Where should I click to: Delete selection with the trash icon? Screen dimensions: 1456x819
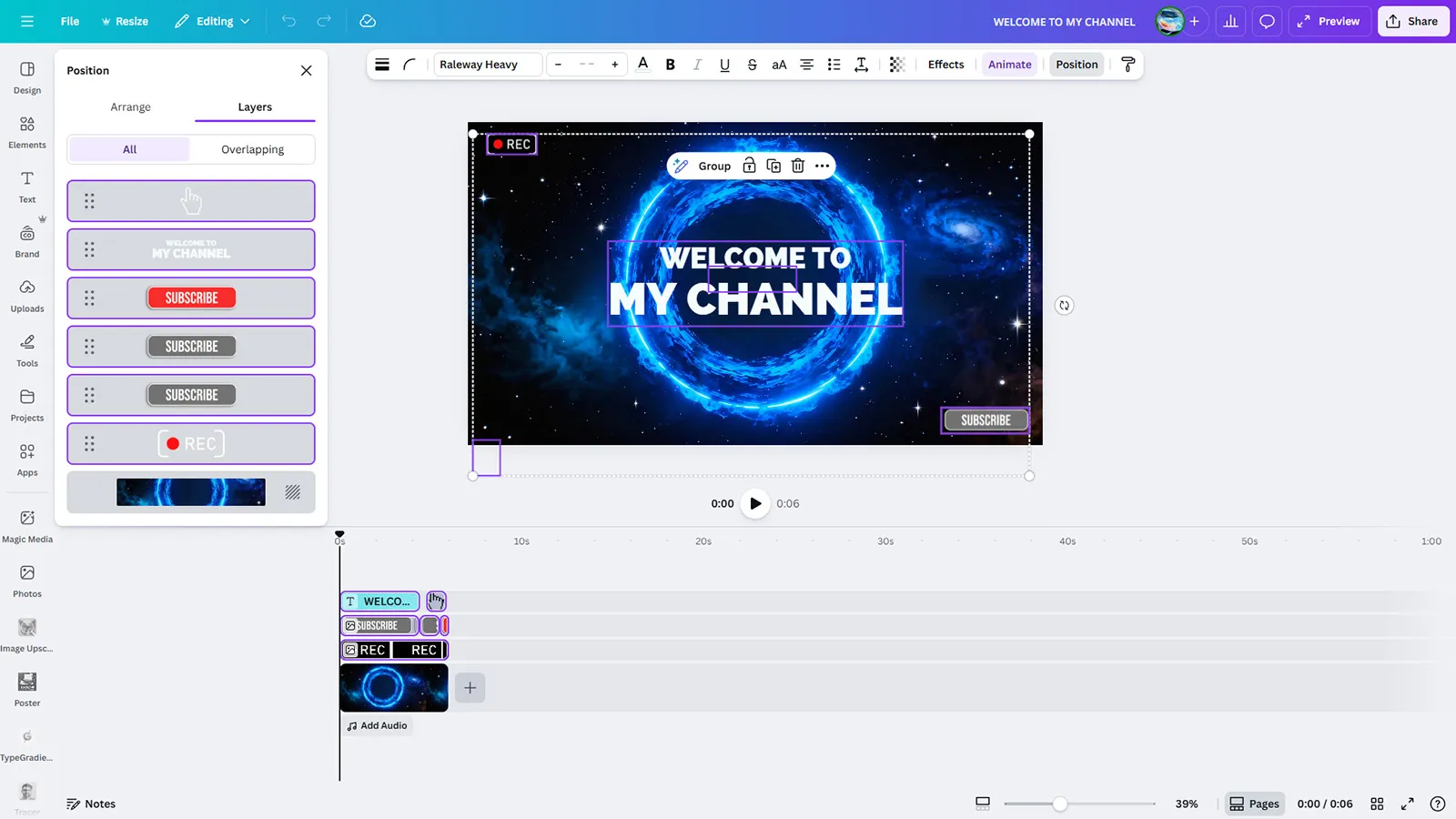pyautogui.click(x=797, y=166)
